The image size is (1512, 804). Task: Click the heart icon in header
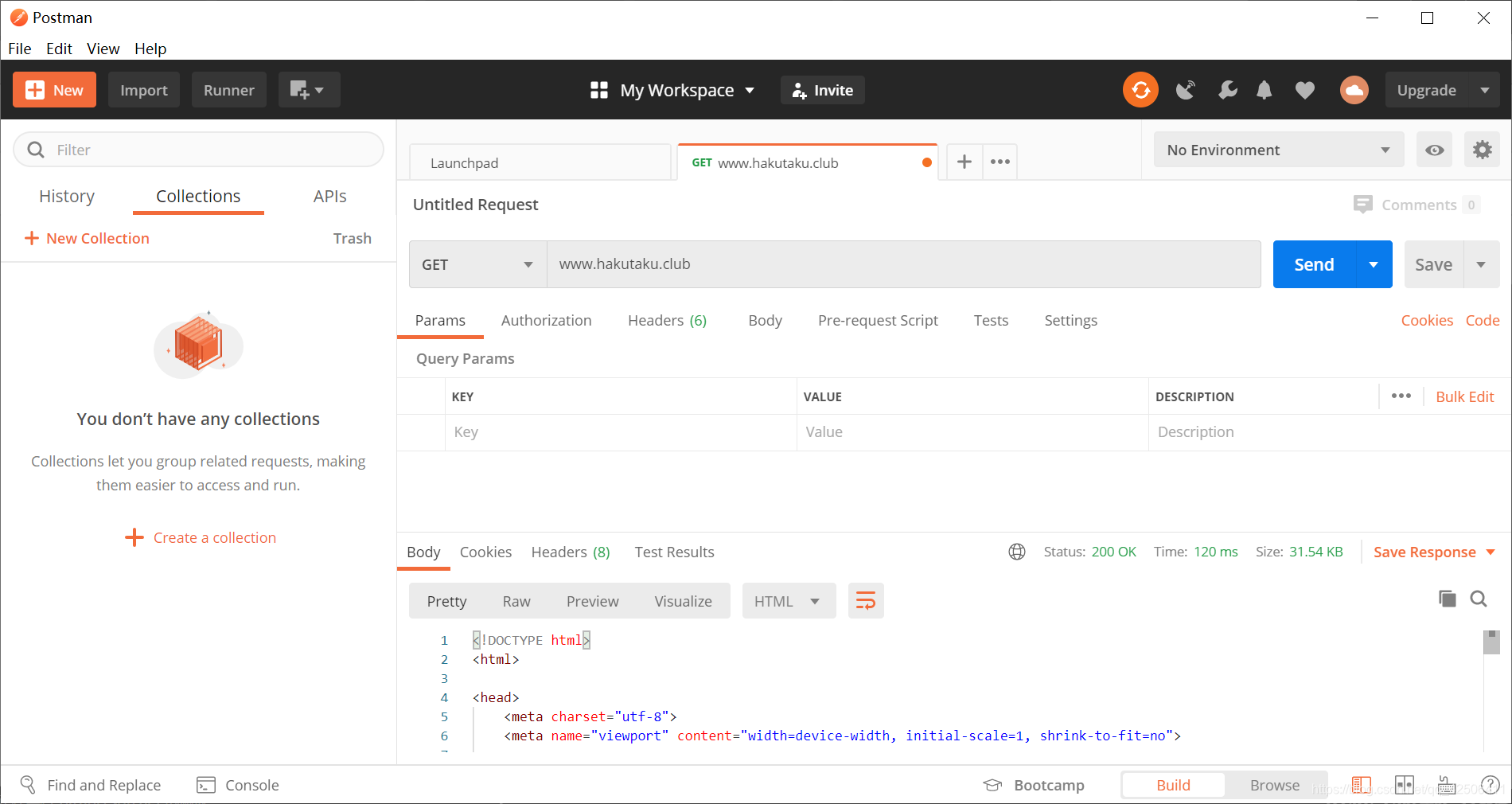1304,90
